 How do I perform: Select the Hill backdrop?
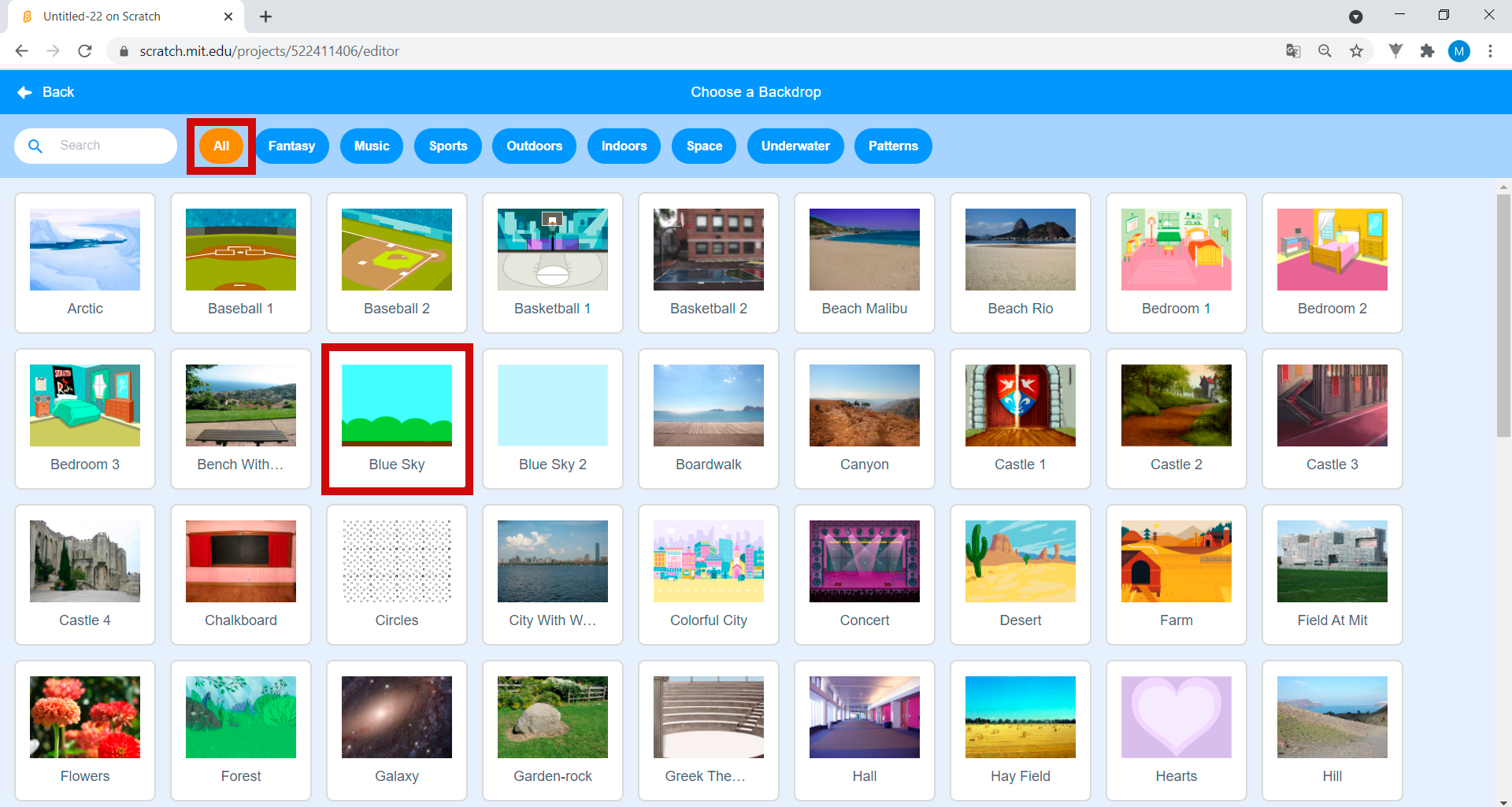tap(1332, 731)
